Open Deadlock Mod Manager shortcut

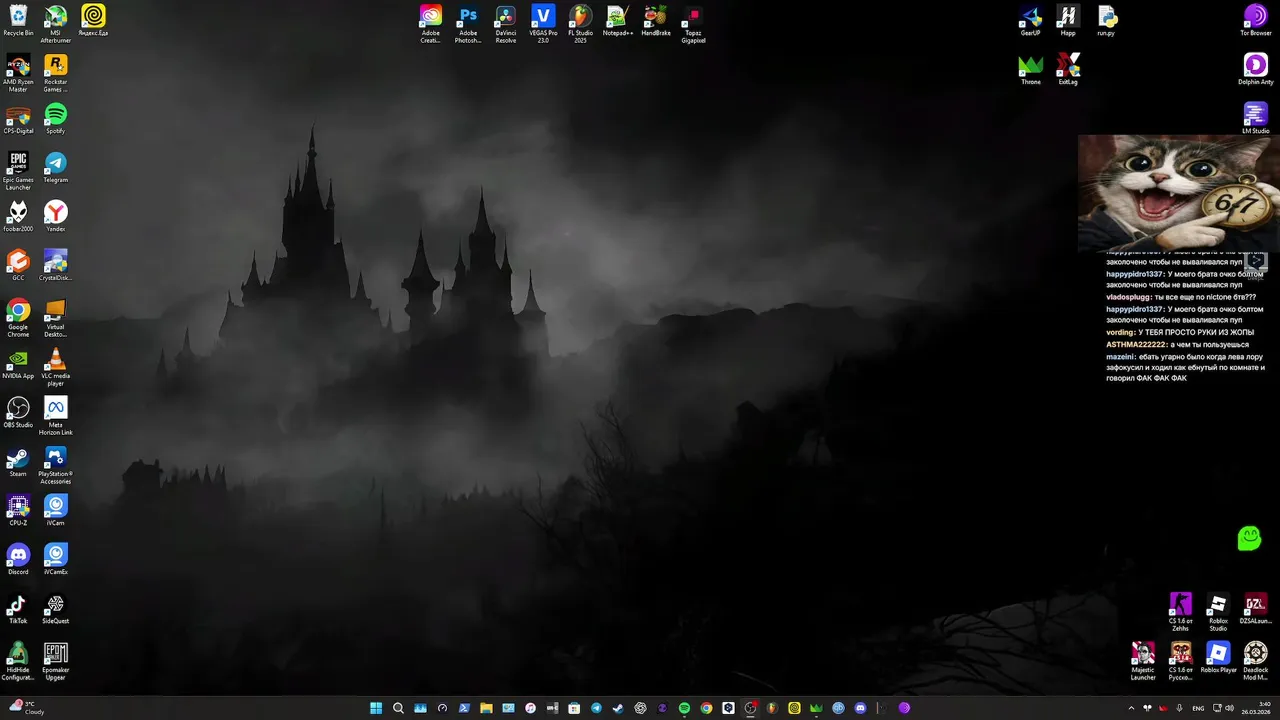[1256, 661]
